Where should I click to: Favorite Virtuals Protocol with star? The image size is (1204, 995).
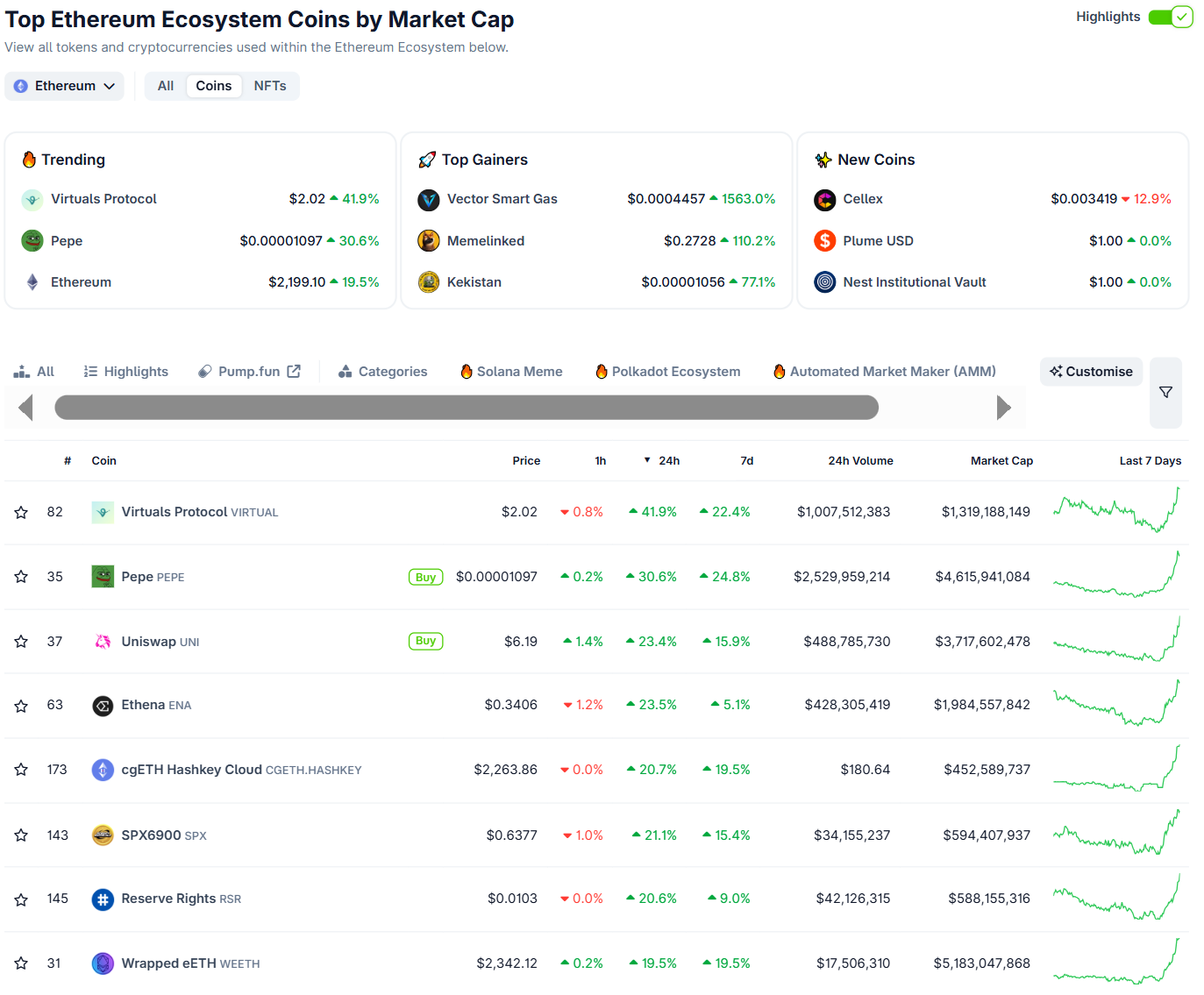[x=21, y=513]
